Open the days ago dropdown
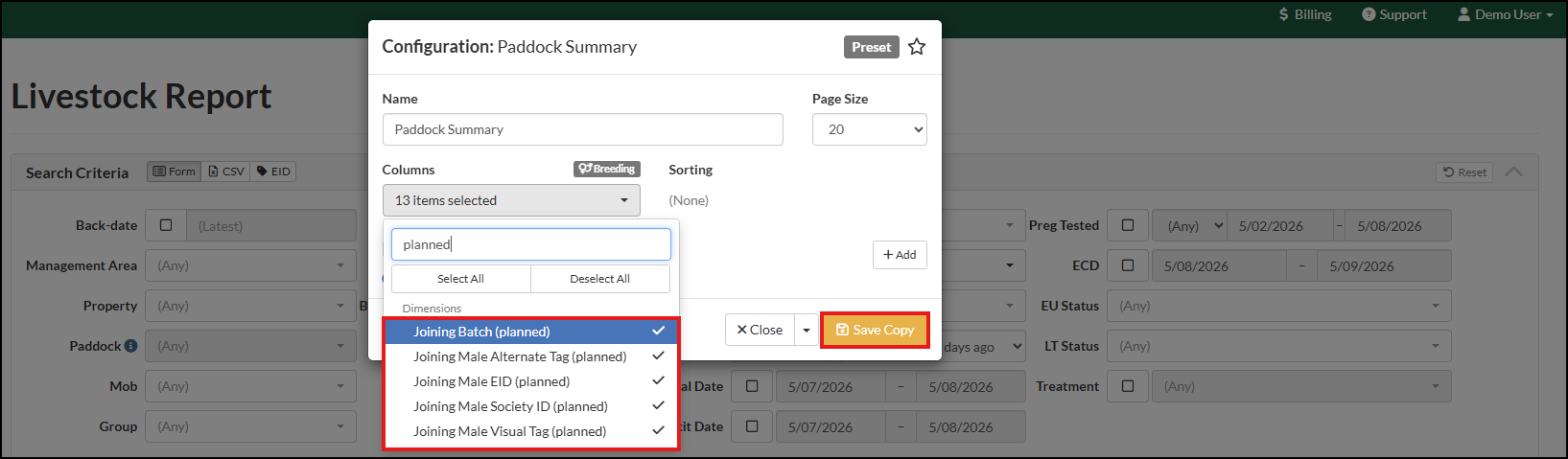The image size is (1568, 459). (983, 347)
